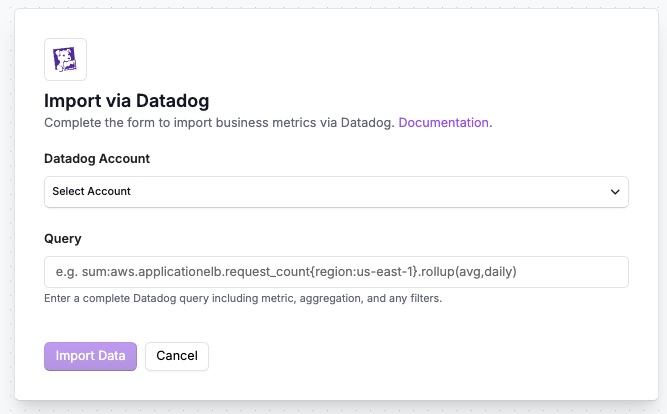Click the Datadog dog logo icon
The width and height of the screenshot is (667, 414).
65,60
